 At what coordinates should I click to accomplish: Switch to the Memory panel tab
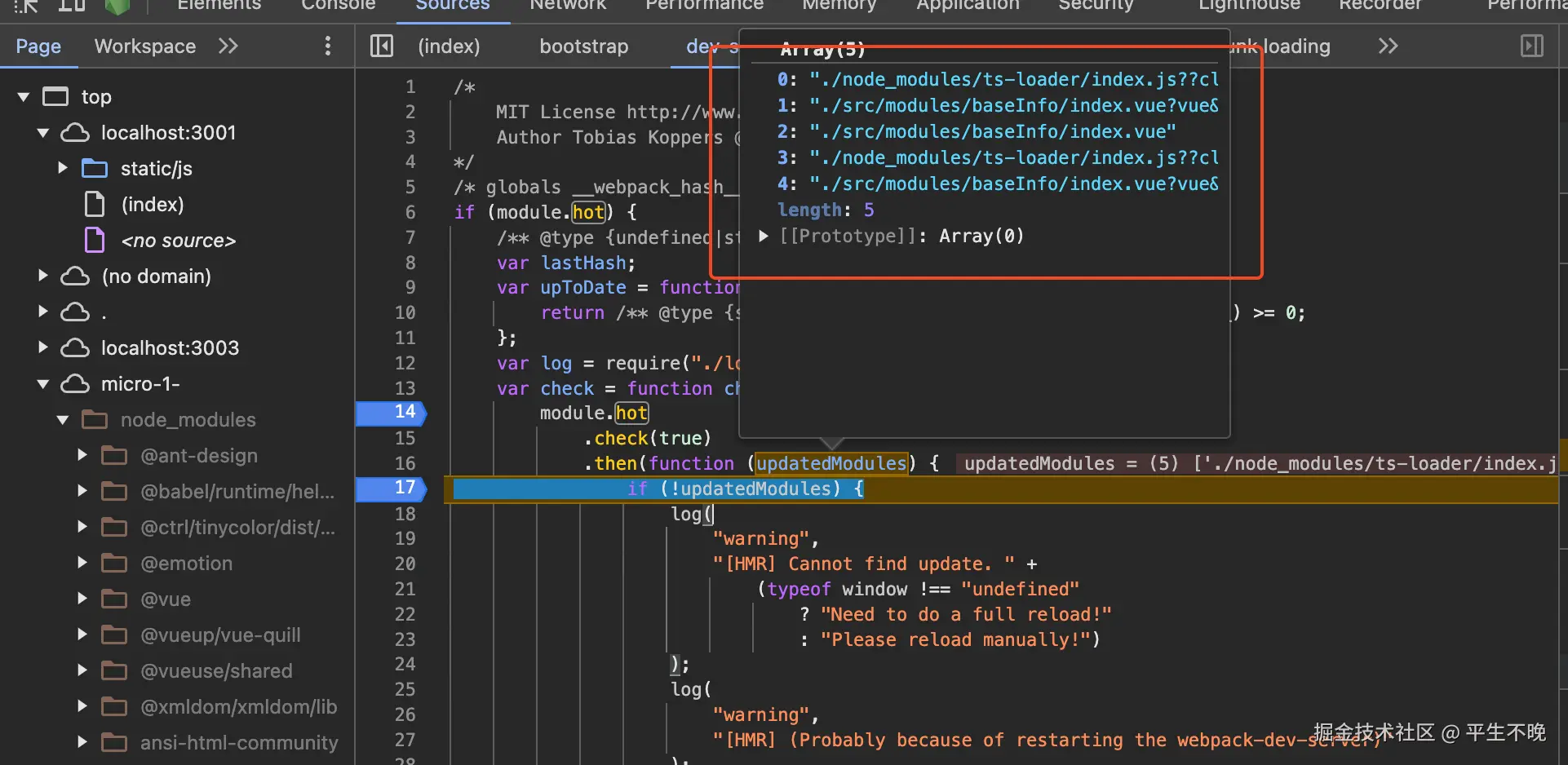839,5
